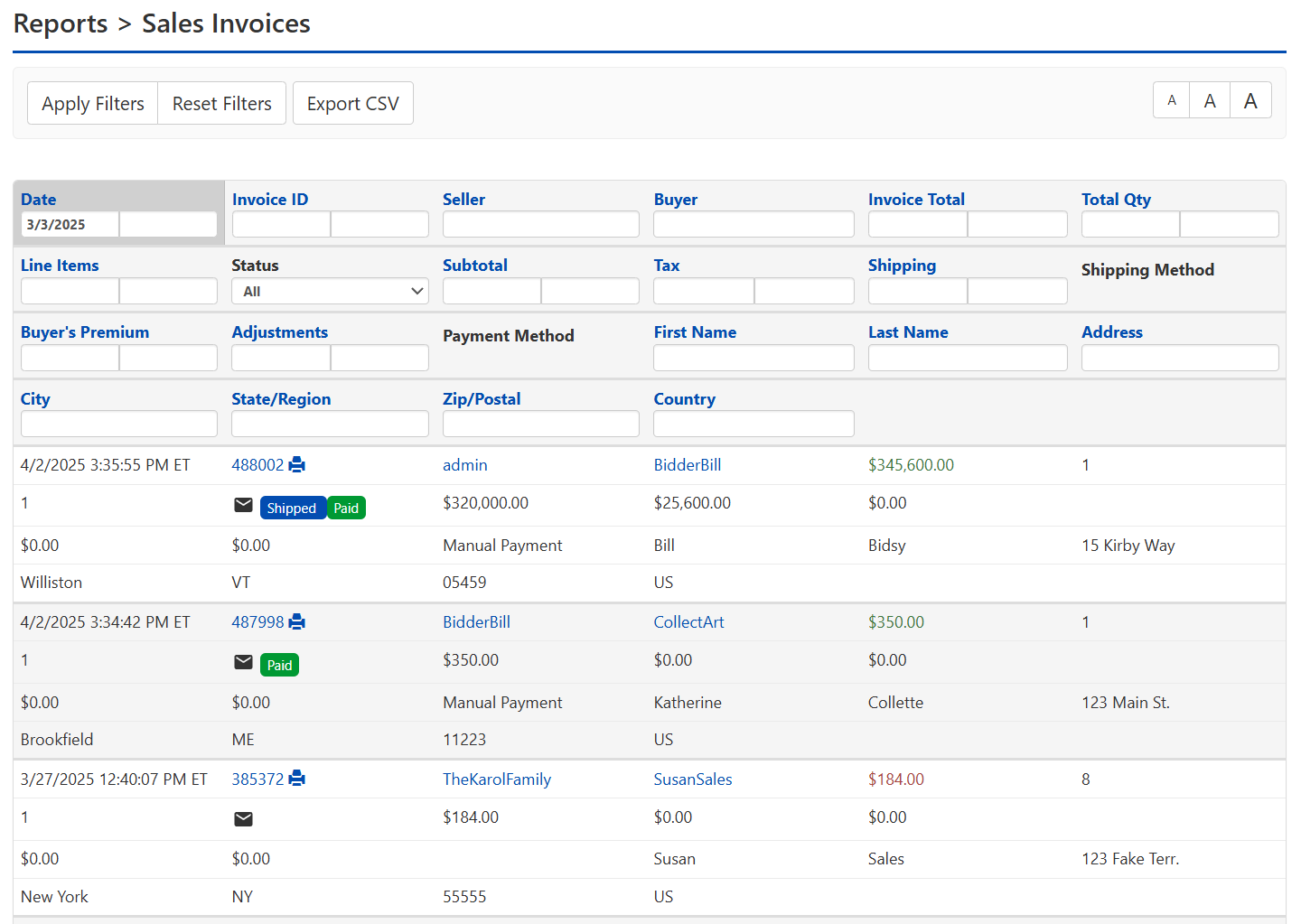Focus the Date start field showing 3/3/2025
The width and height of the screenshot is (1301, 924).
[70, 224]
